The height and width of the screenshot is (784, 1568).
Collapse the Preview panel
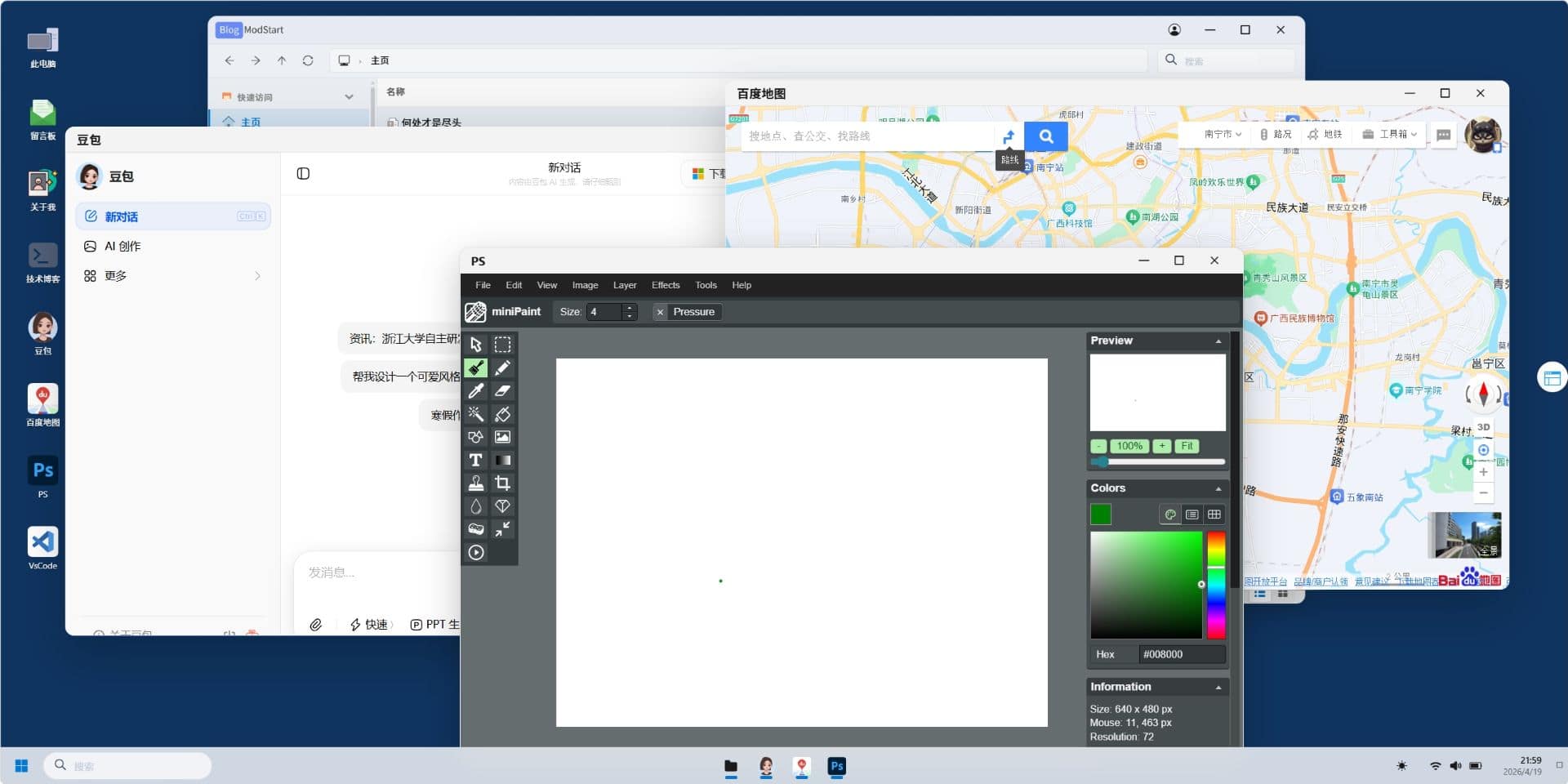[1218, 341]
